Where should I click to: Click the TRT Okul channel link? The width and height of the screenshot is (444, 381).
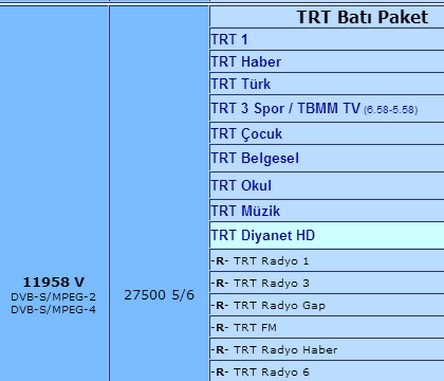[241, 186]
